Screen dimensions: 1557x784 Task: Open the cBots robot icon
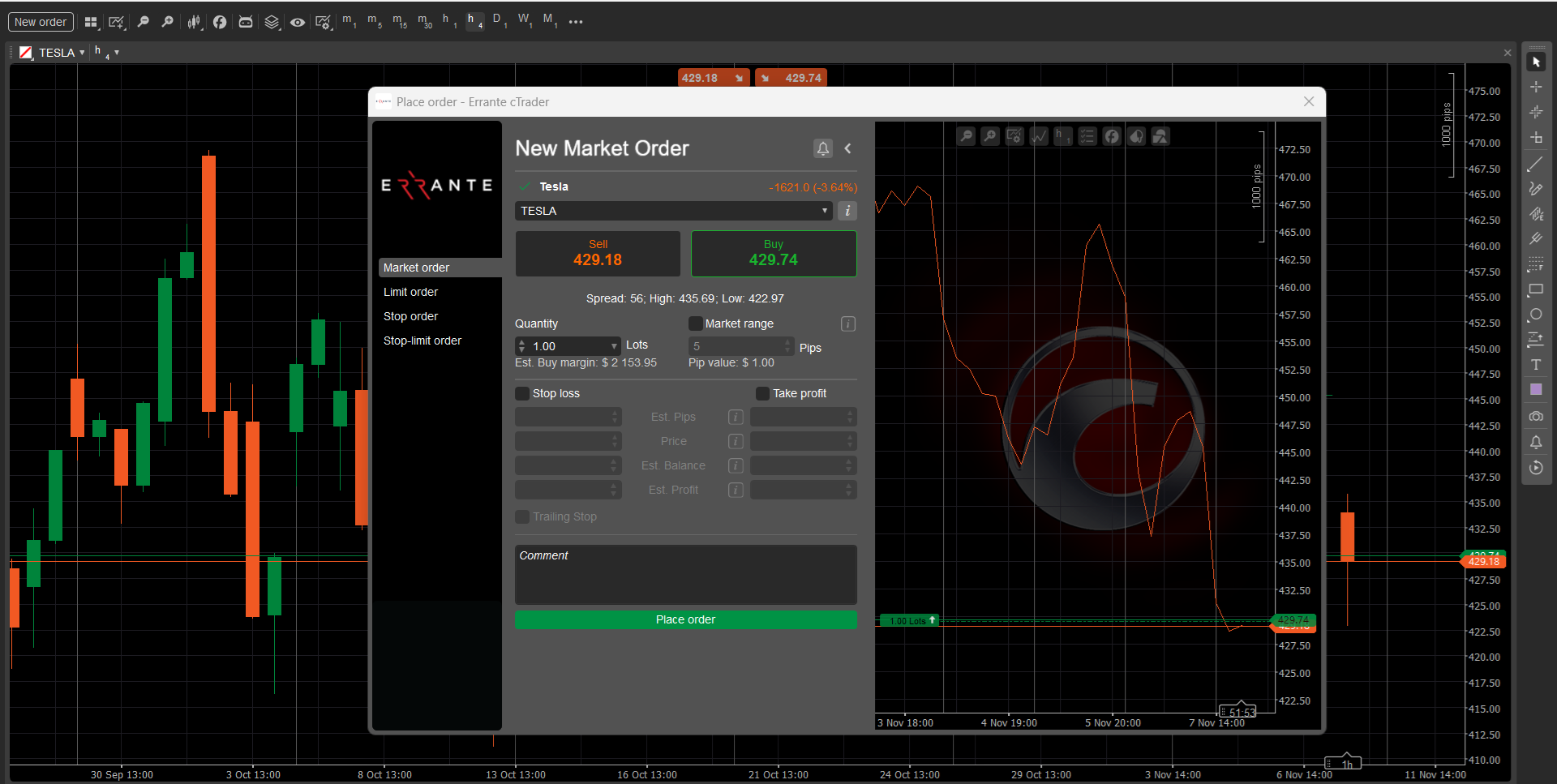[246, 22]
